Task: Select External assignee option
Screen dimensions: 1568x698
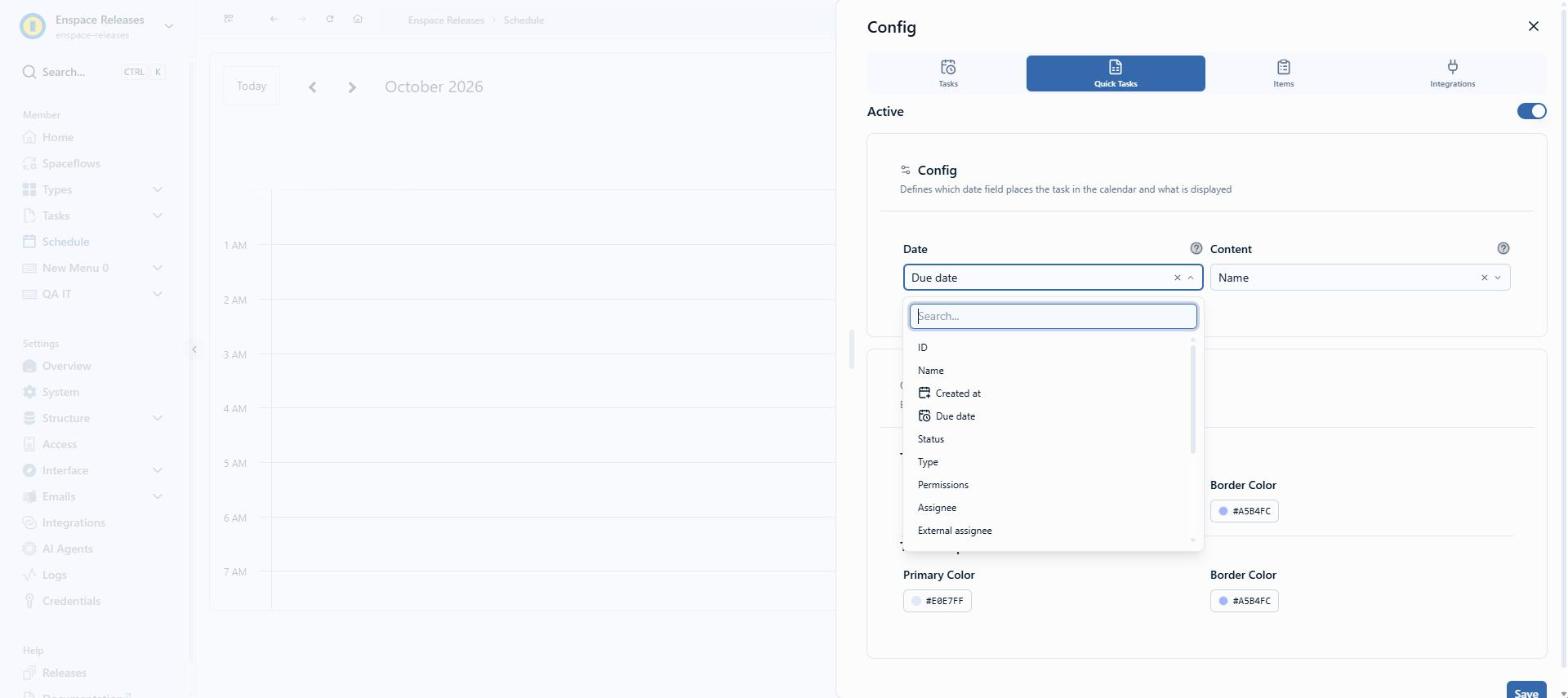Action: pos(1047,531)
